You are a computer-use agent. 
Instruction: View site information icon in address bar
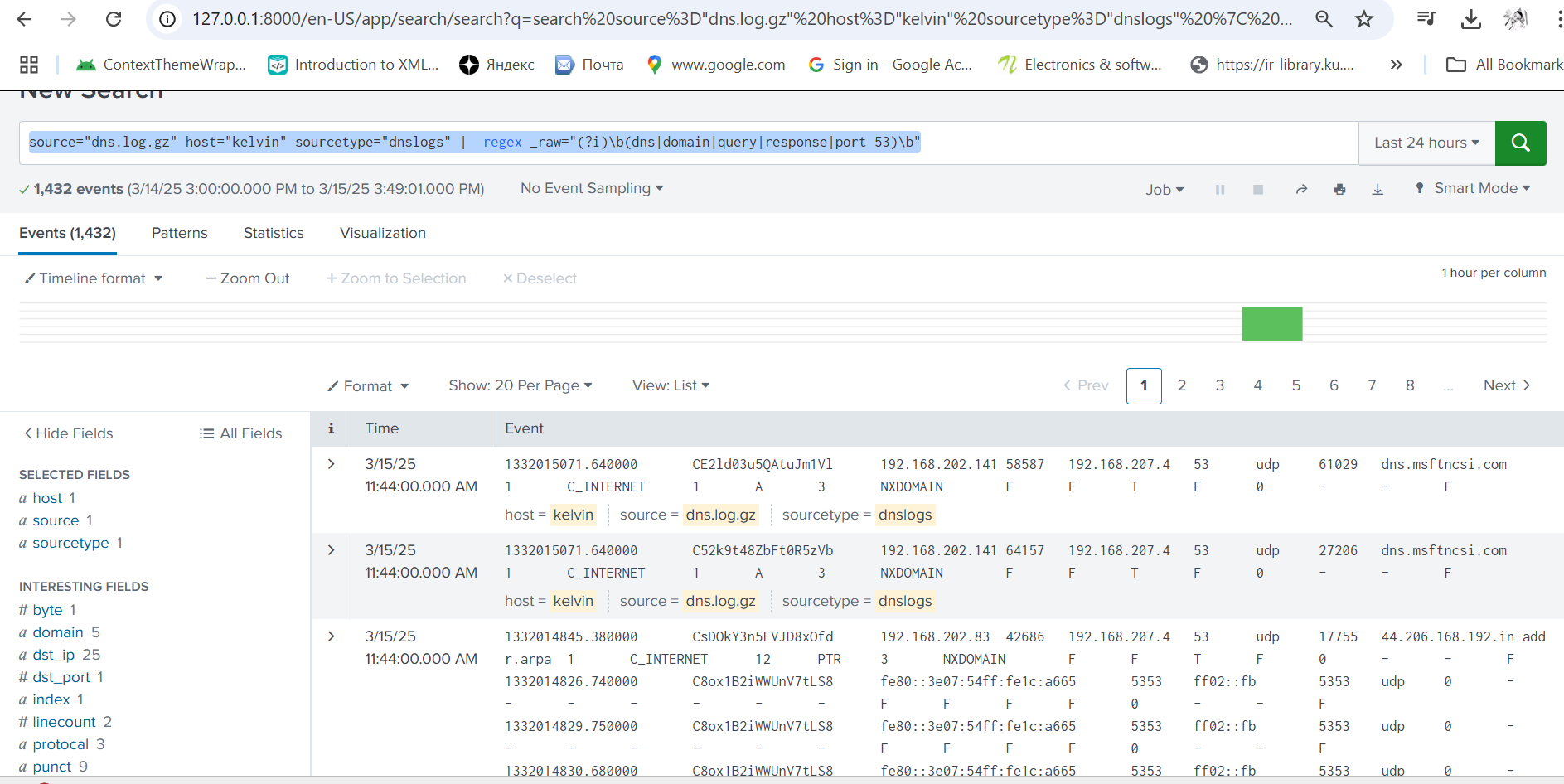pos(167,19)
